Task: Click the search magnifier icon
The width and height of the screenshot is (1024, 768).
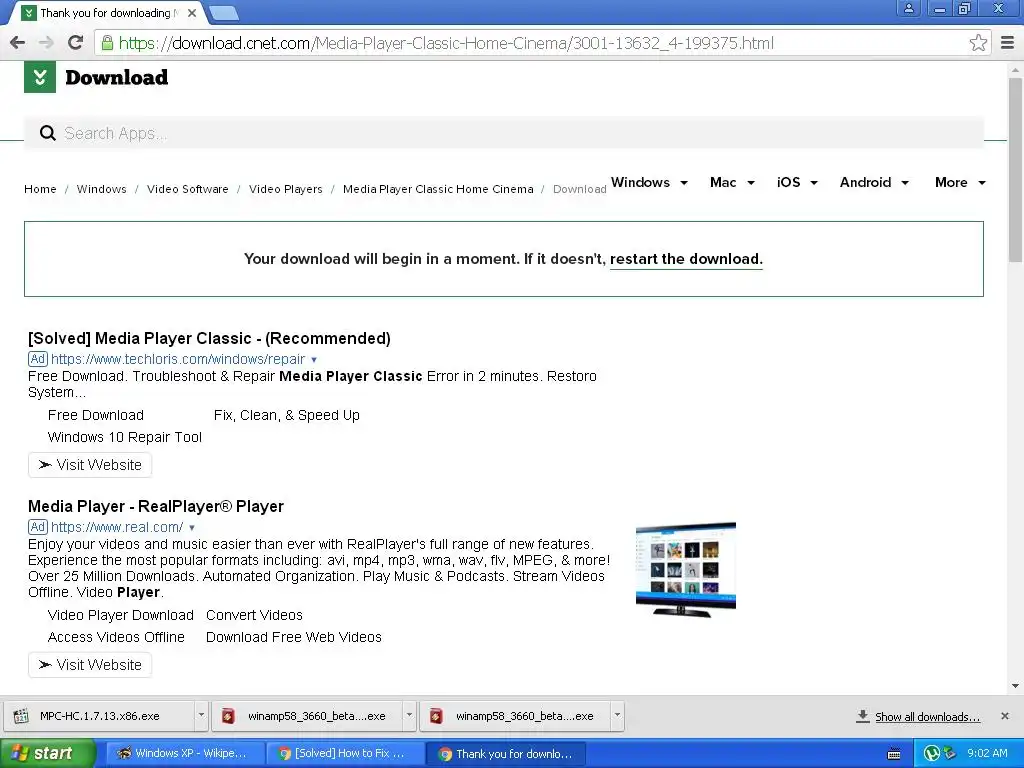Action: [x=47, y=133]
